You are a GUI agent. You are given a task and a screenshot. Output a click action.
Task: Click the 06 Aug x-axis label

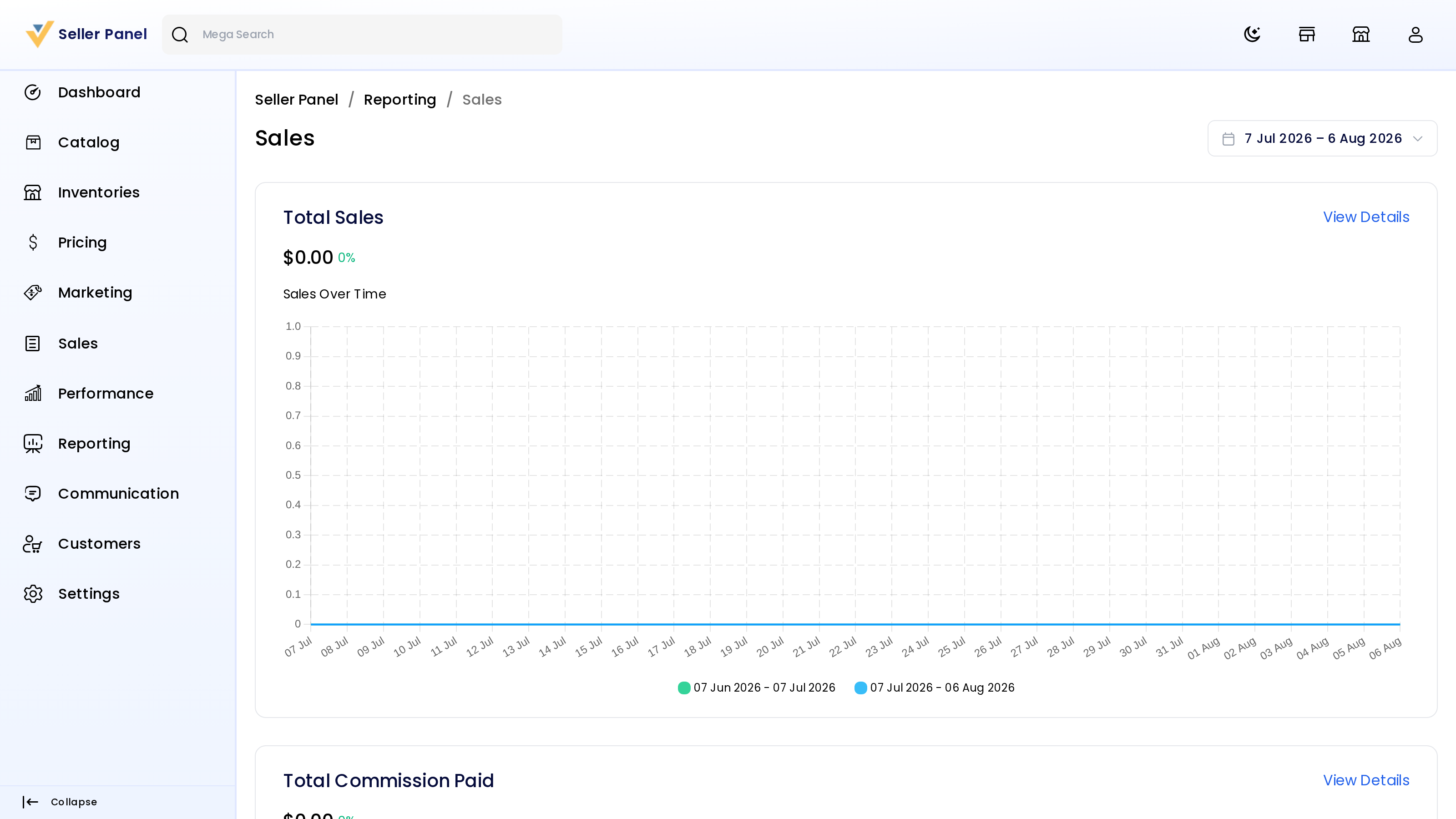[1385, 648]
